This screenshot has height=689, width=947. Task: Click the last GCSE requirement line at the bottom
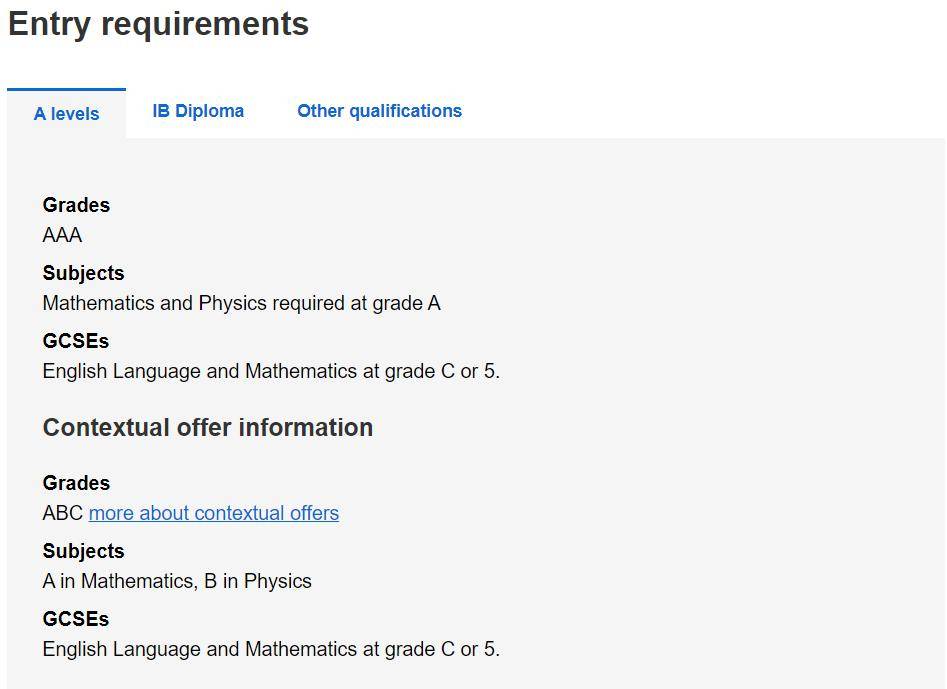(271, 649)
